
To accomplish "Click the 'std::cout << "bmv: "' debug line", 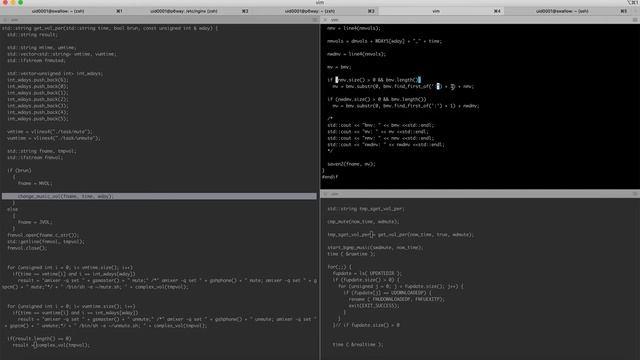I will click(381, 125).
